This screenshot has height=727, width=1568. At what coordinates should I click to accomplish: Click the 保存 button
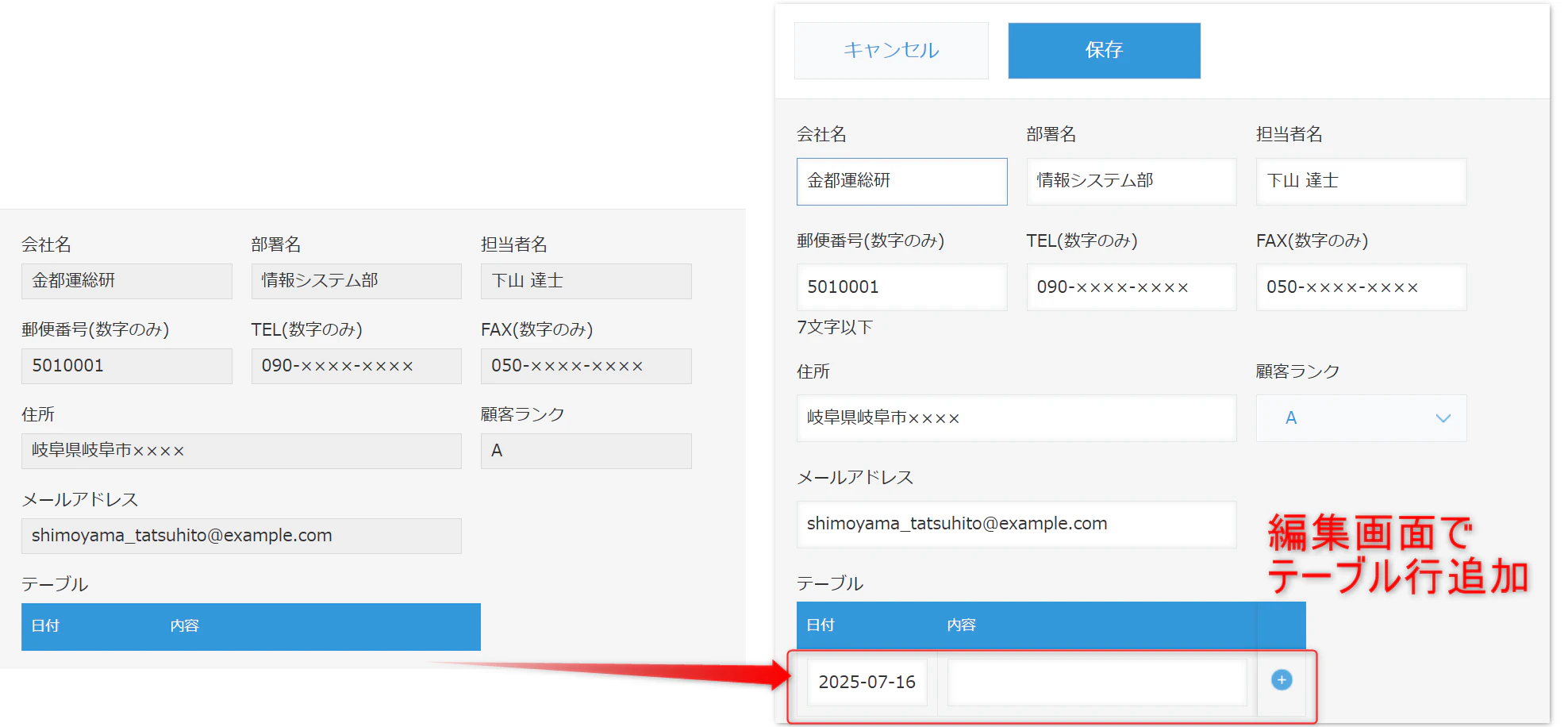click(1104, 50)
